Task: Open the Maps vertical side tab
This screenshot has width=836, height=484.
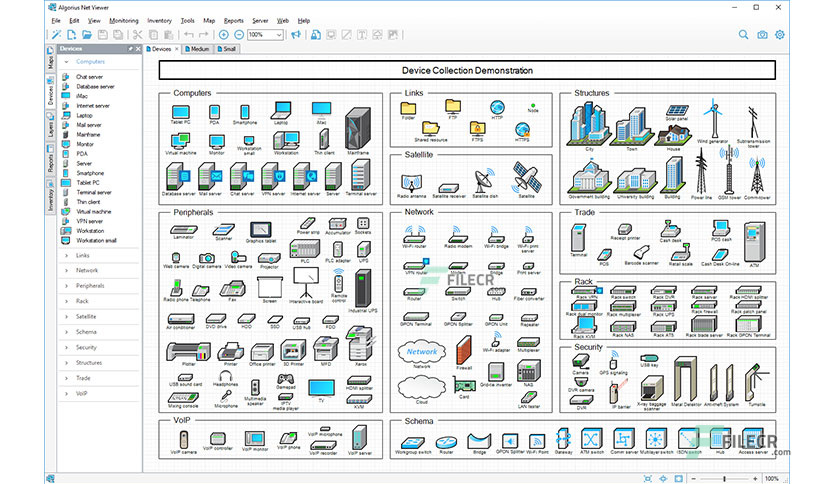Action: (50, 58)
